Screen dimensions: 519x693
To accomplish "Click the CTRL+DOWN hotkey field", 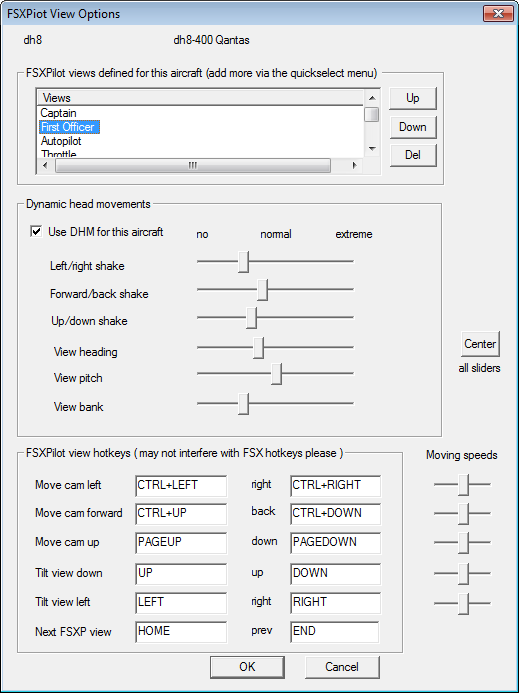I will (x=336, y=514).
